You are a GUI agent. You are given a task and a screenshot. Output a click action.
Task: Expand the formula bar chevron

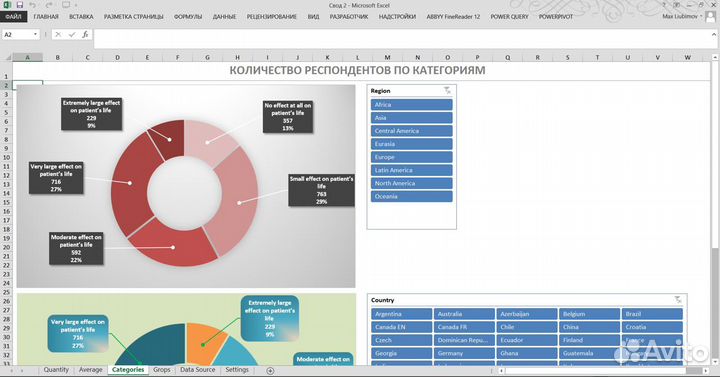point(714,34)
